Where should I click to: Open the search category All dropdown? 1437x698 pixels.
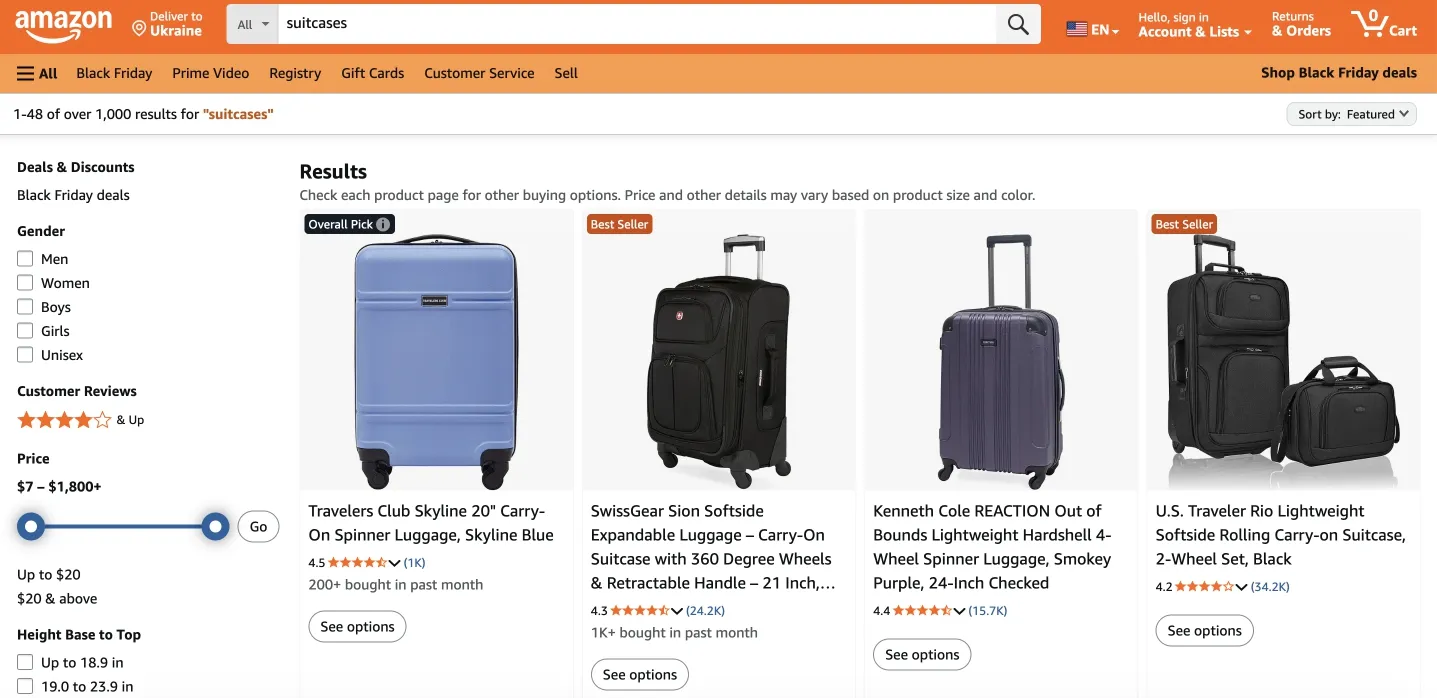point(250,23)
